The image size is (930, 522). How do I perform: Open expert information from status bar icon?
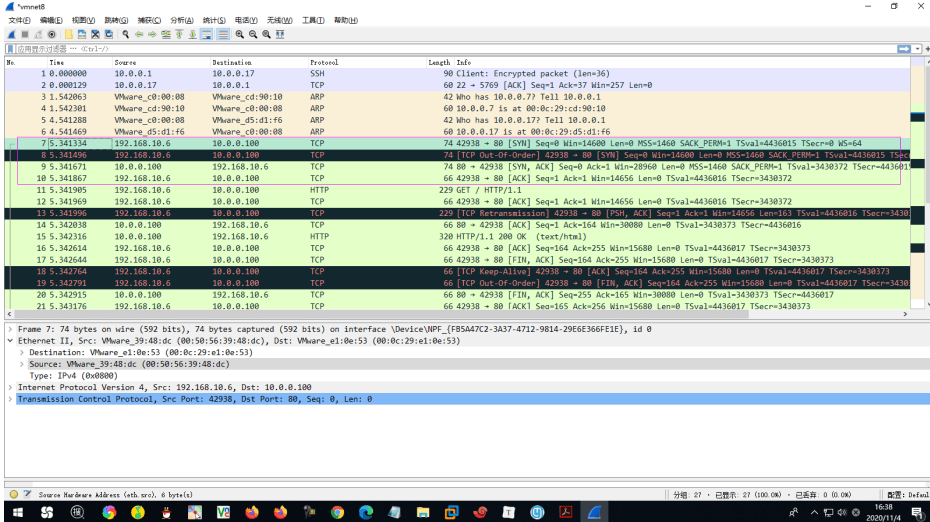14,494
